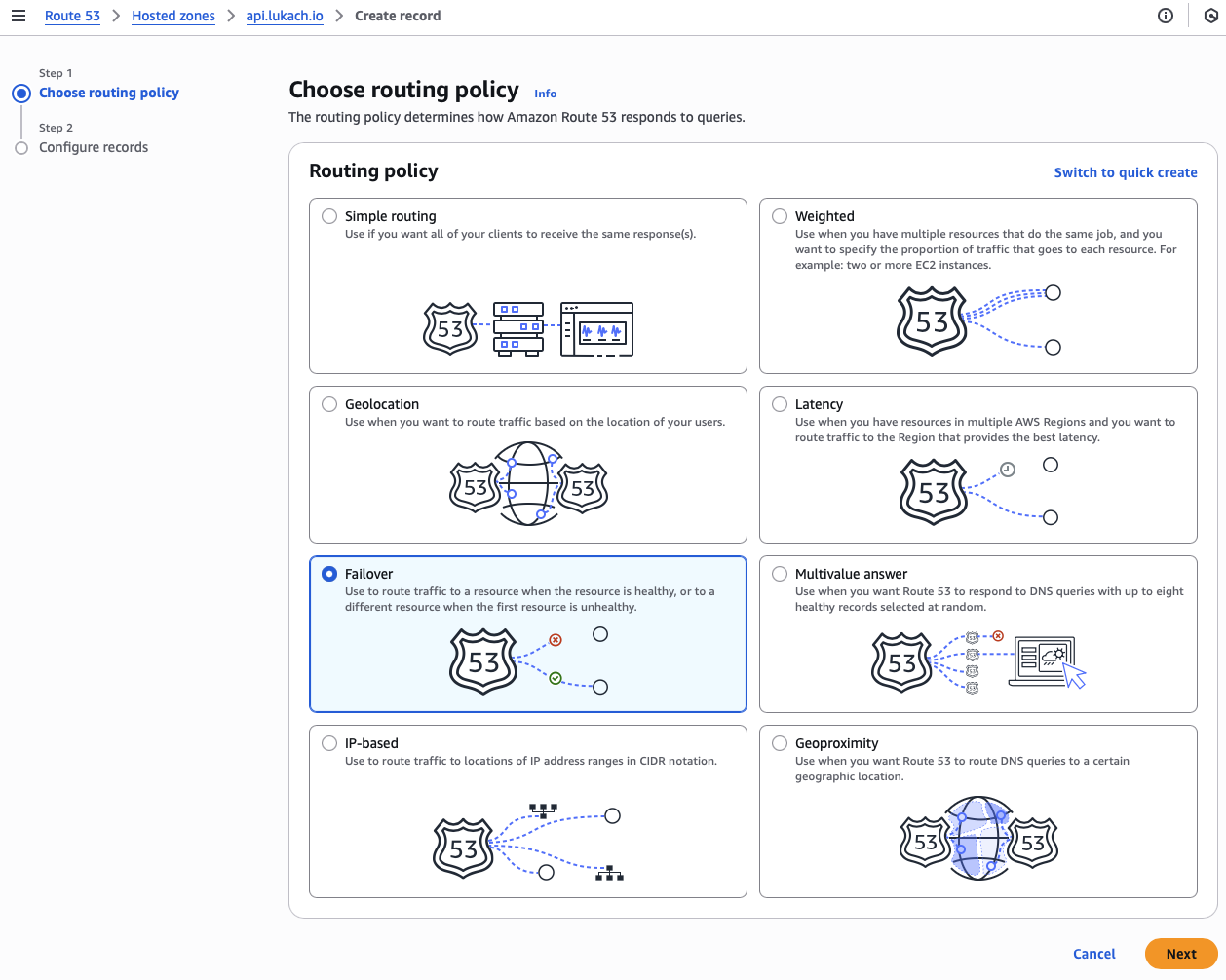Click Switch to quick create
The width and height of the screenshot is (1226, 980).
1125,172
